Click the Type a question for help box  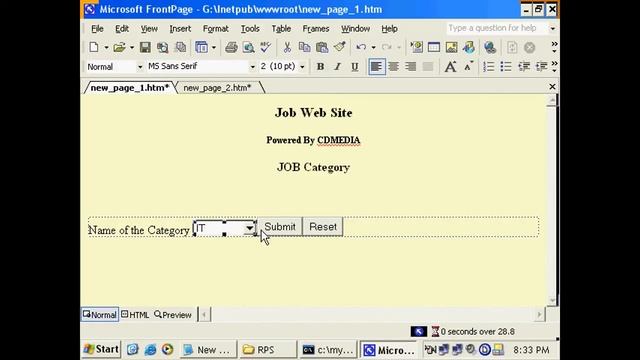497,28
